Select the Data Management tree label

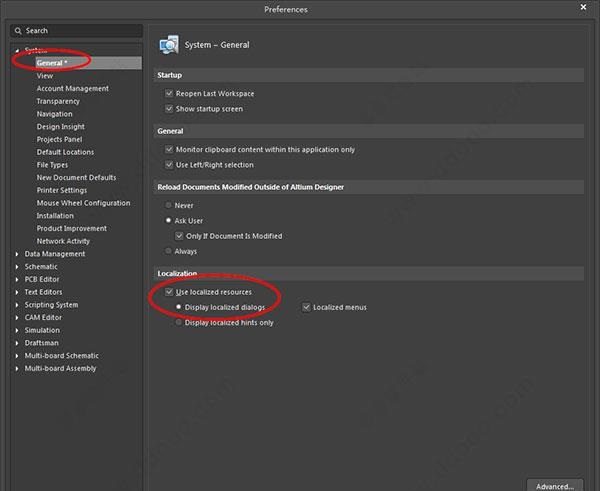click(x=55, y=254)
